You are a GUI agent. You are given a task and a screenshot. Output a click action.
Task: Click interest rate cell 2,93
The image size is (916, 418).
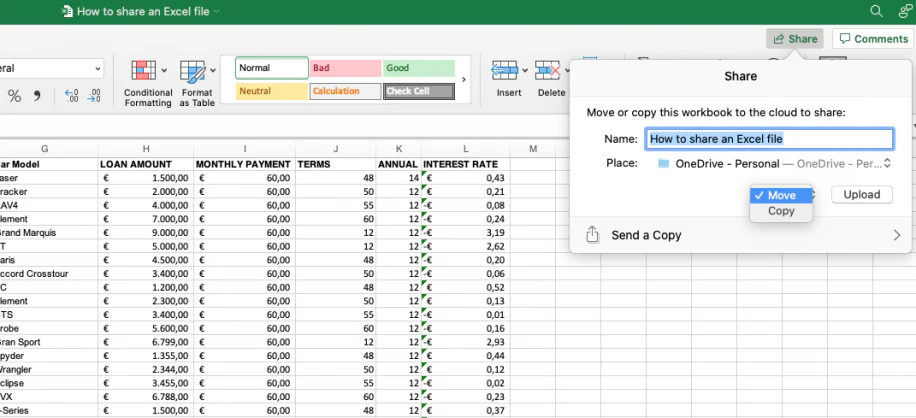click(466, 342)
